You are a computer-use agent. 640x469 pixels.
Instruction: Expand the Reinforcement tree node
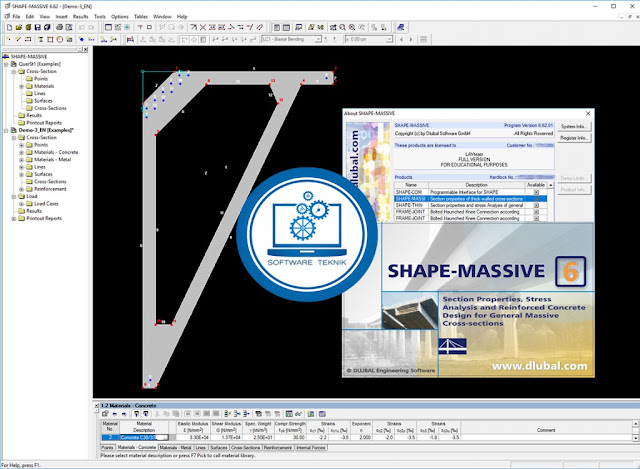pyautogui.click(x=22, y=189)
